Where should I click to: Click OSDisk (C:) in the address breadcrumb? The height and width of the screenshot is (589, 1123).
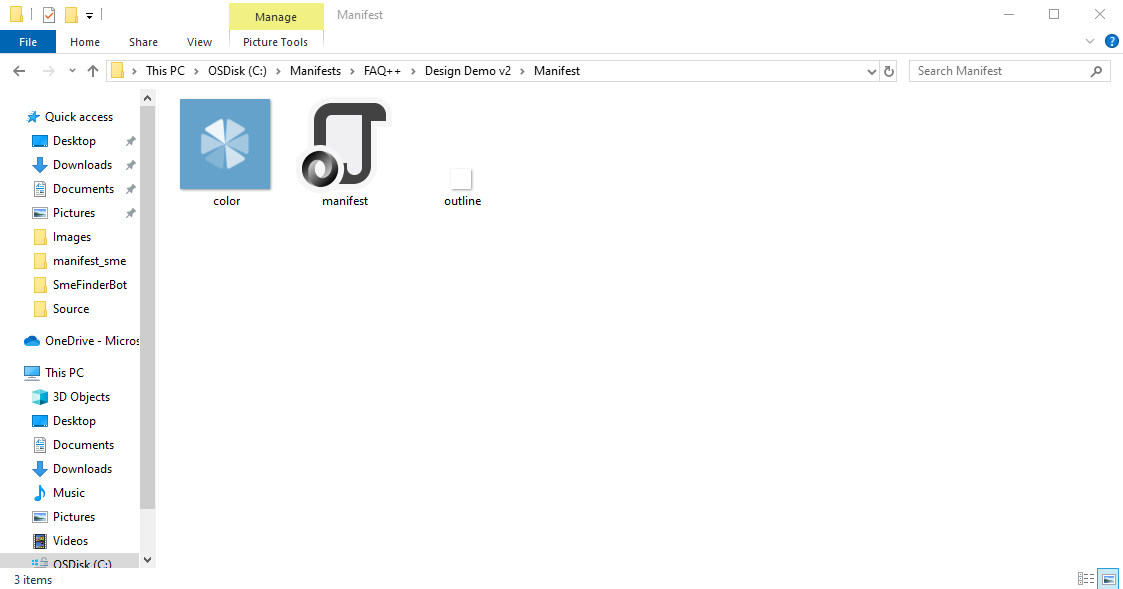pos(237,71)
